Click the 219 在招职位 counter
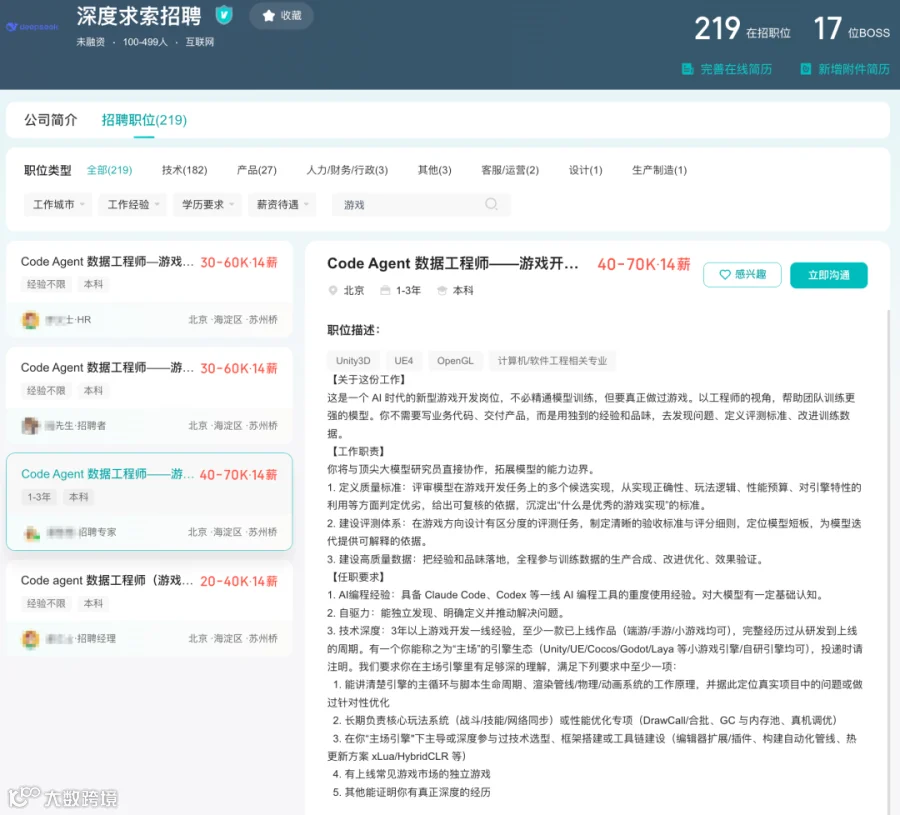This screenshot has height=815, width=900. coord(742,28)
